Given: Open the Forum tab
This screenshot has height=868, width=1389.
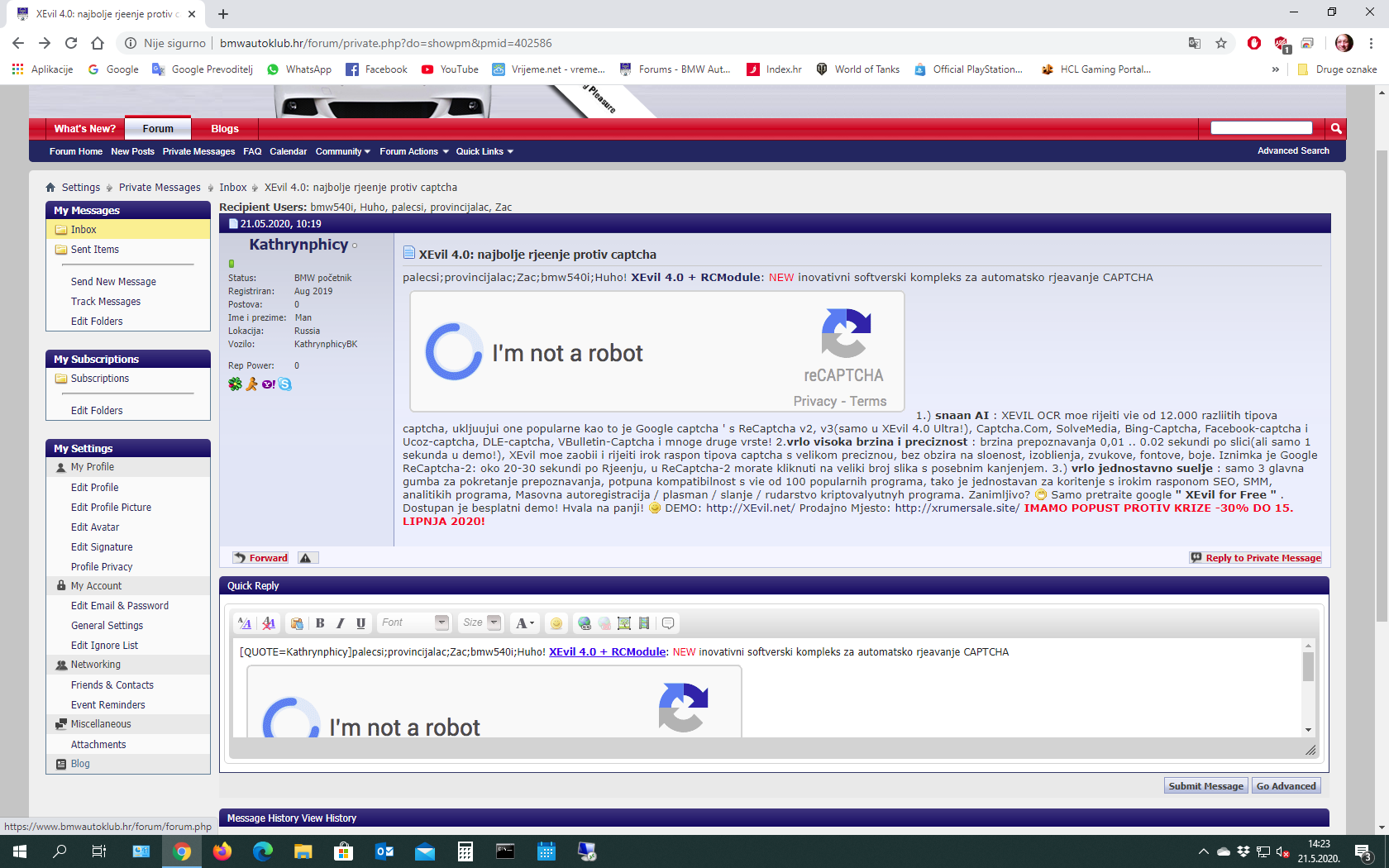Looking at the screenshot, I should click(x=158, y=128).
